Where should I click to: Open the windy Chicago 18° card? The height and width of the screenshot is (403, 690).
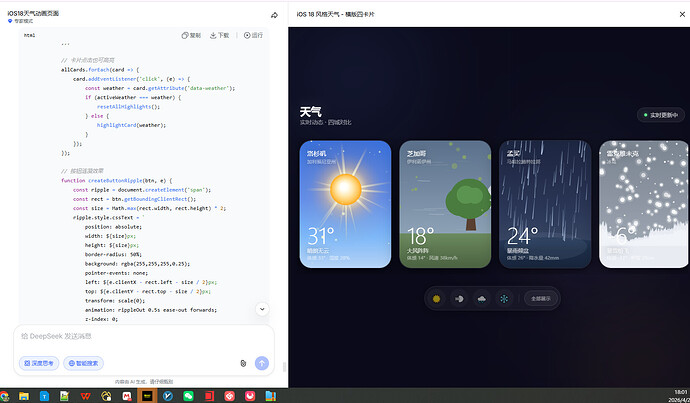click(445, 204)
